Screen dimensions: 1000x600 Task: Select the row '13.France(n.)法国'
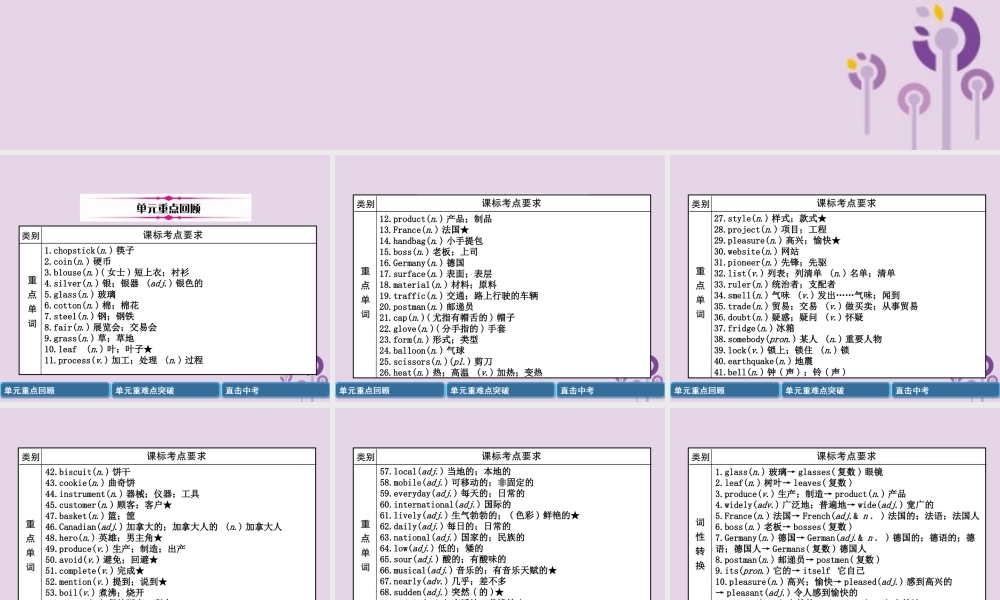coord(424,230)
